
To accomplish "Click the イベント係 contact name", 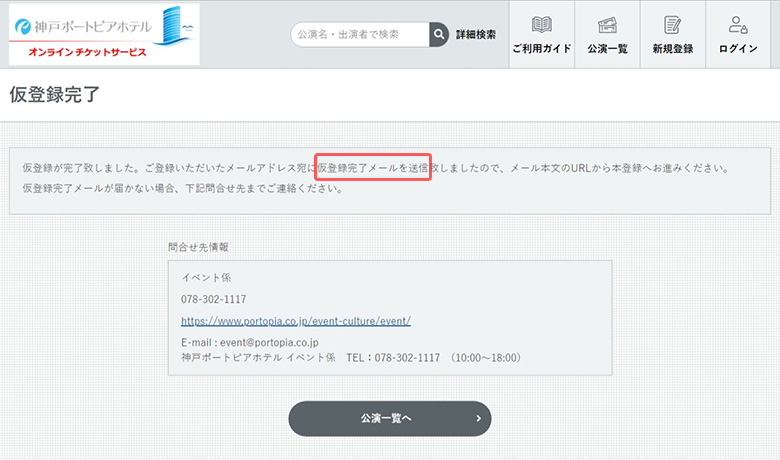I will coord(206,277).
